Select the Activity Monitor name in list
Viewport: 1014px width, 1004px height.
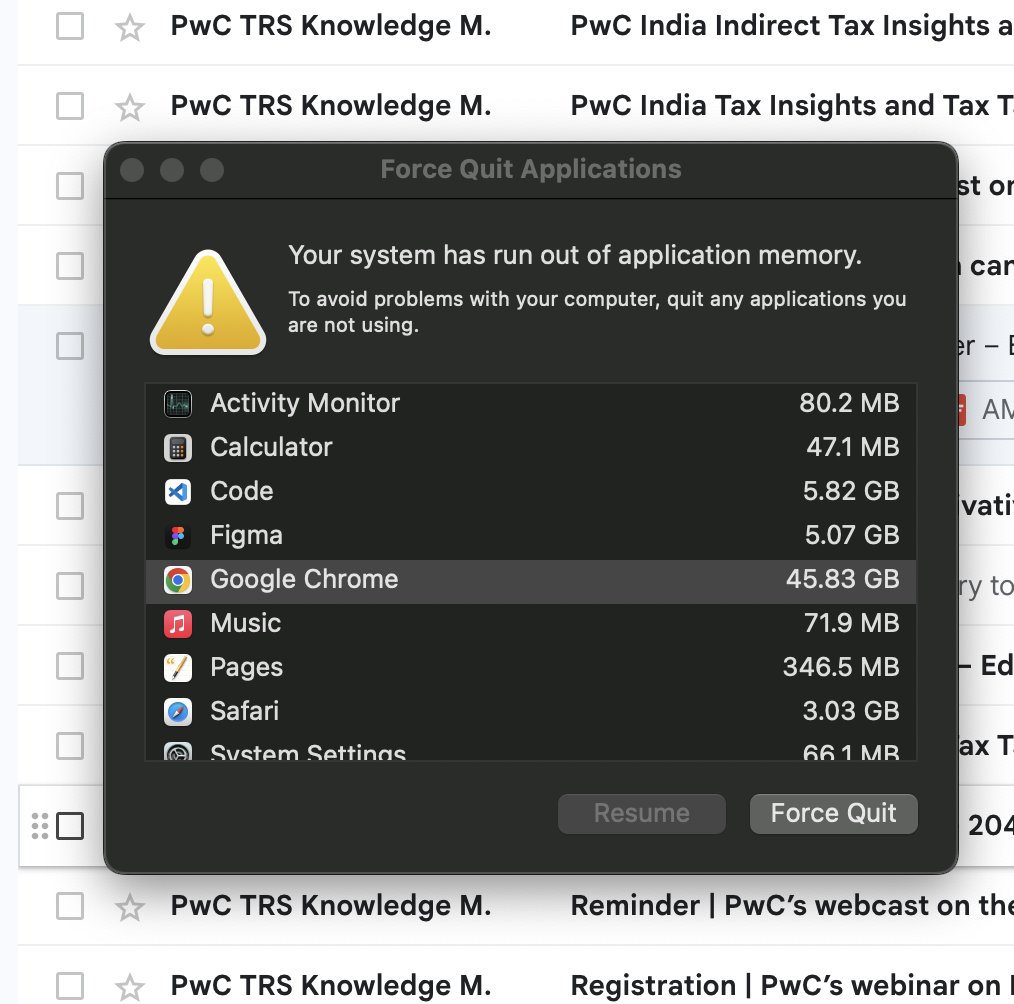[x=305, y=403]
